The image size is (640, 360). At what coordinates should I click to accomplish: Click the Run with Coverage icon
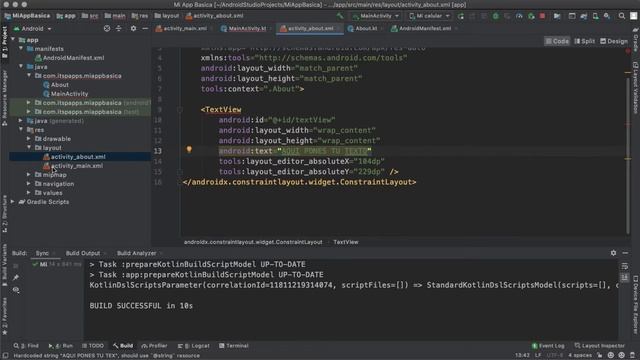click(507, 16)
